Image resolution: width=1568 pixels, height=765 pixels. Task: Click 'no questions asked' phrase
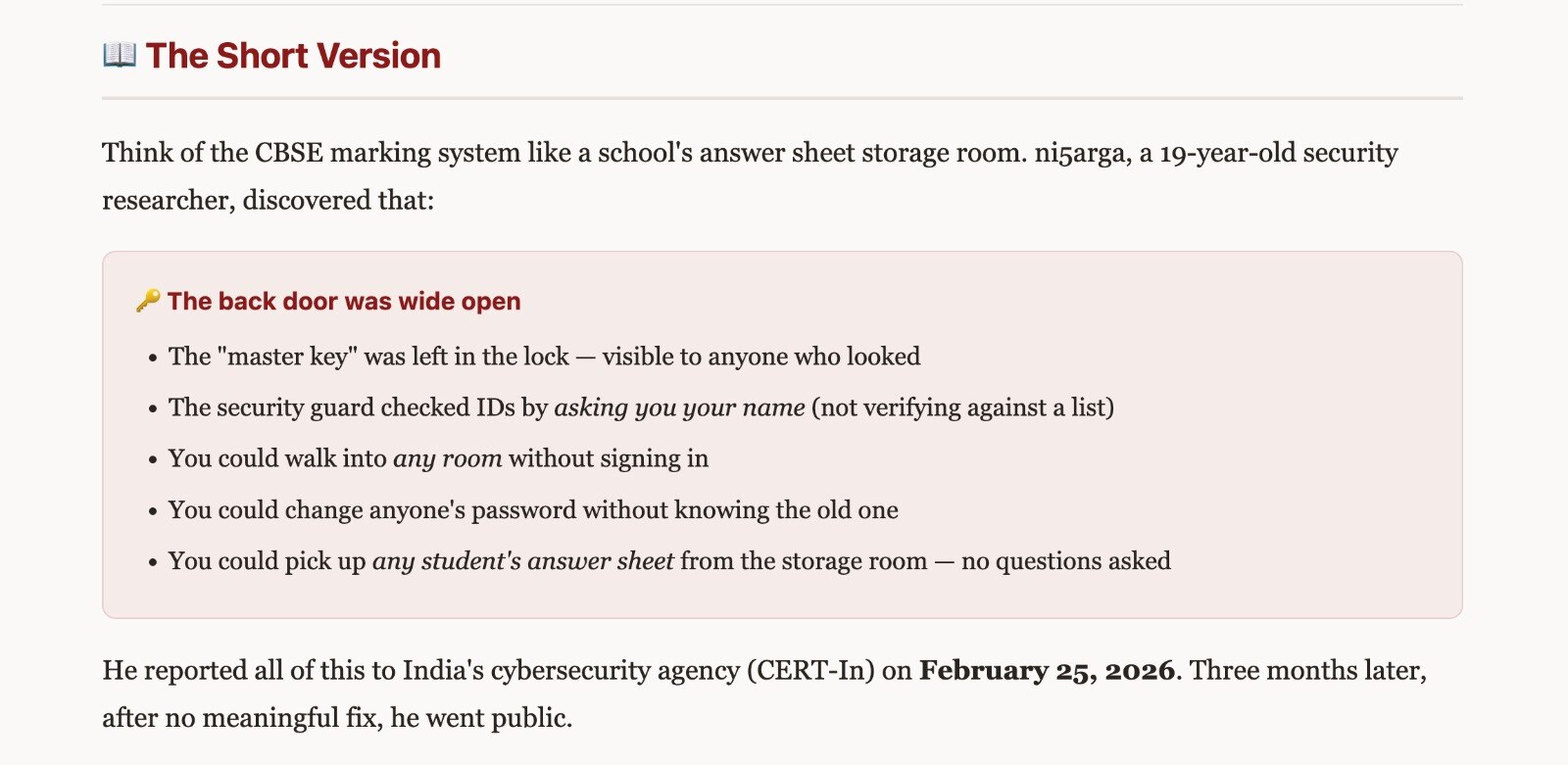1066,561
